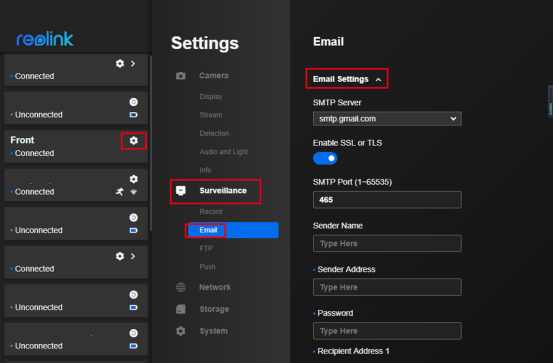Open the Info settings page
The height and width of the screenshot is (363, 553).
point(205,170)
